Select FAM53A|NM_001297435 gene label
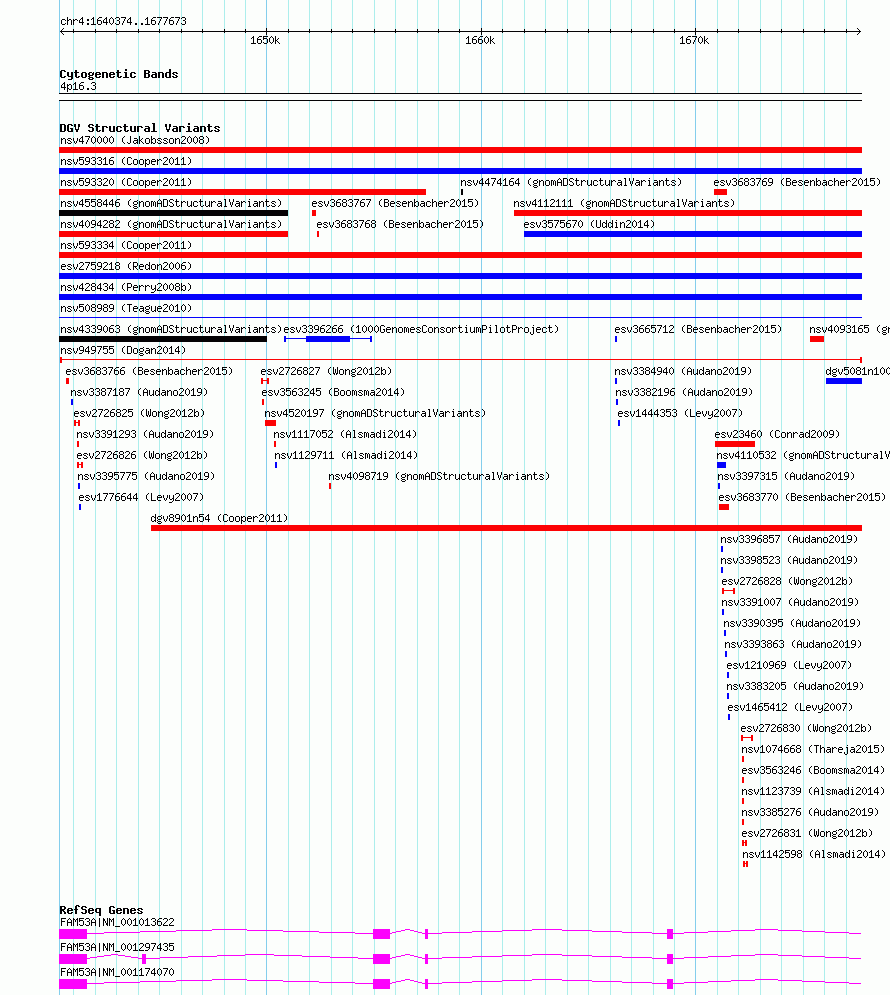This screenshot has height=995, width=890. (x=117, y=946)
